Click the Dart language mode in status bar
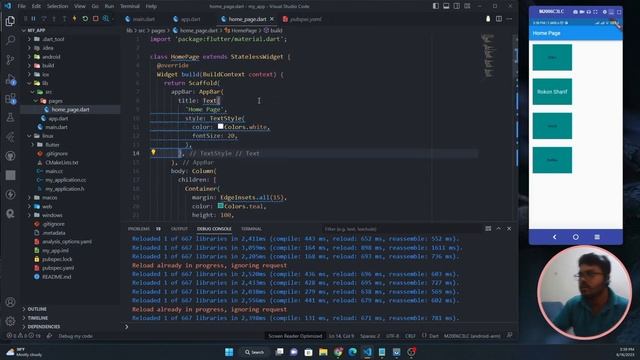The width and height of the screenshot is (640, 360). point(433,336)
